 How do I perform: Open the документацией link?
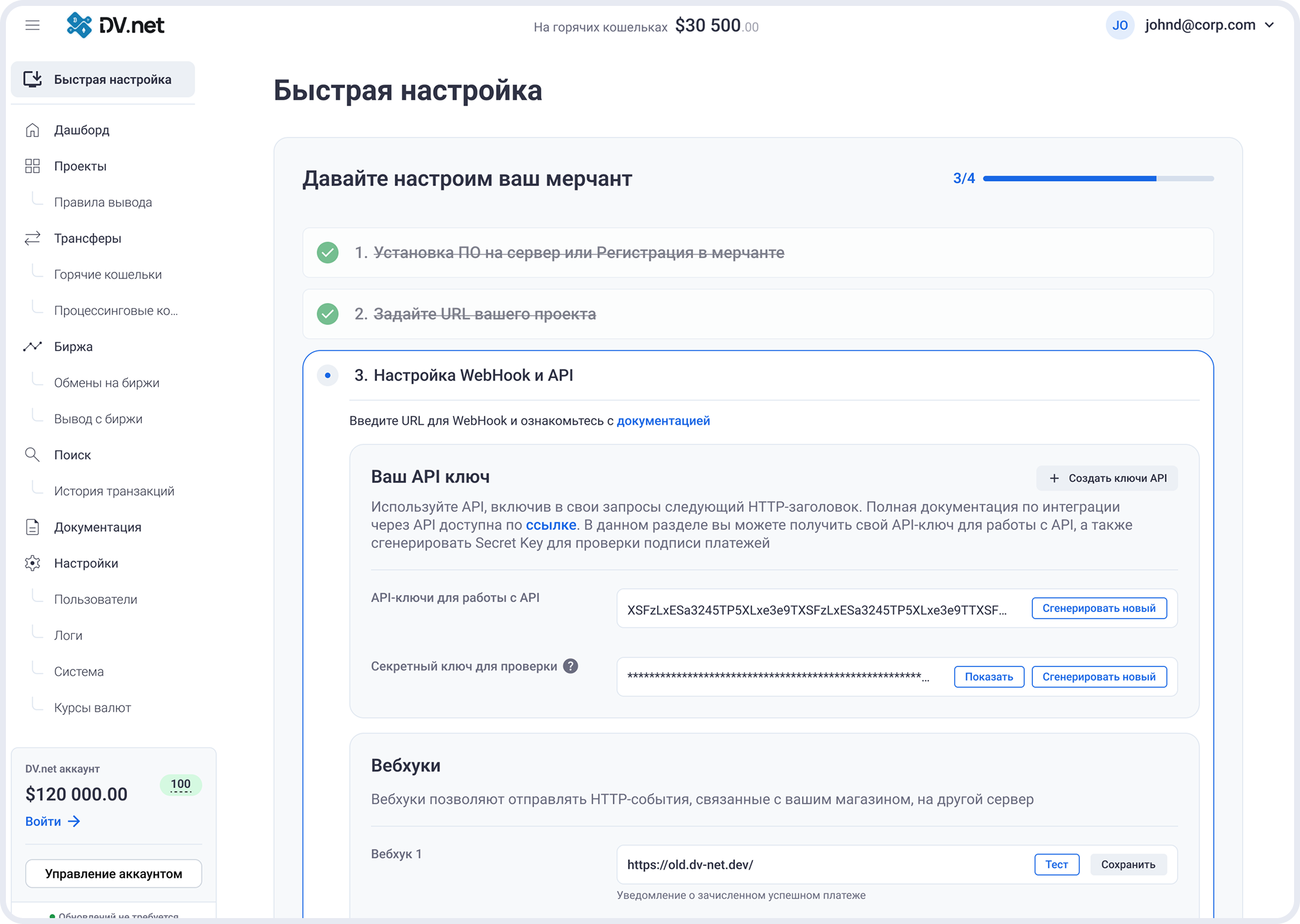pos(663,421)
